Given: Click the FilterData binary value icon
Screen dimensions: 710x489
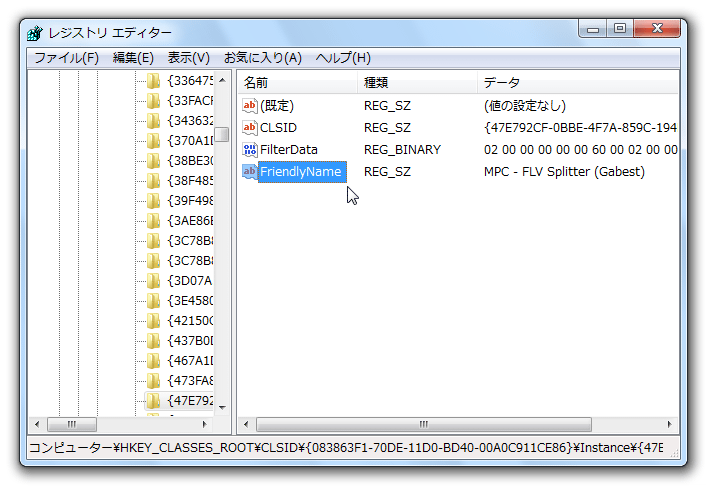Looking at the screenshot, I should click(x=249, y=149).
